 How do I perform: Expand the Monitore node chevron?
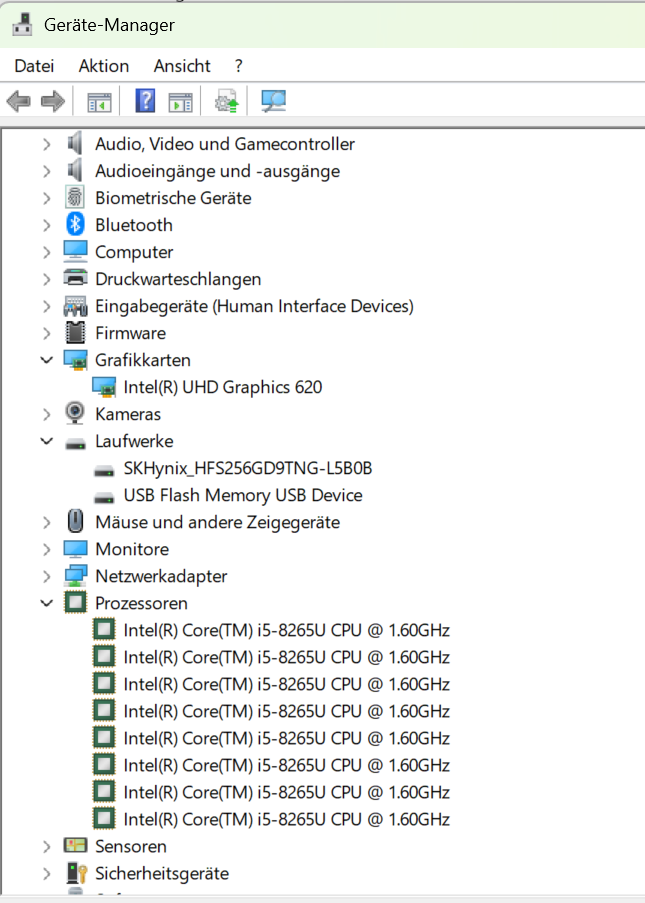click(47, 549)
